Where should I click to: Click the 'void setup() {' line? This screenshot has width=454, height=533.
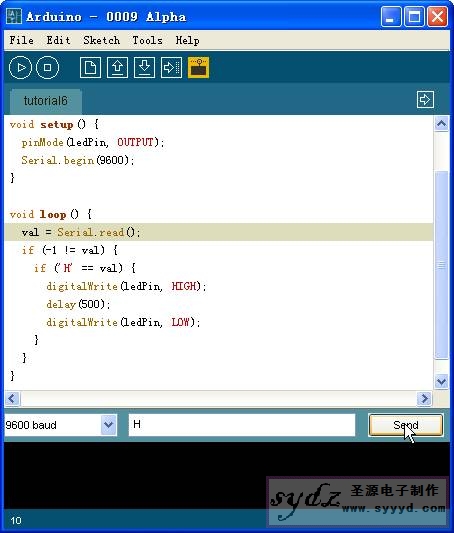(x=54, y=124)
